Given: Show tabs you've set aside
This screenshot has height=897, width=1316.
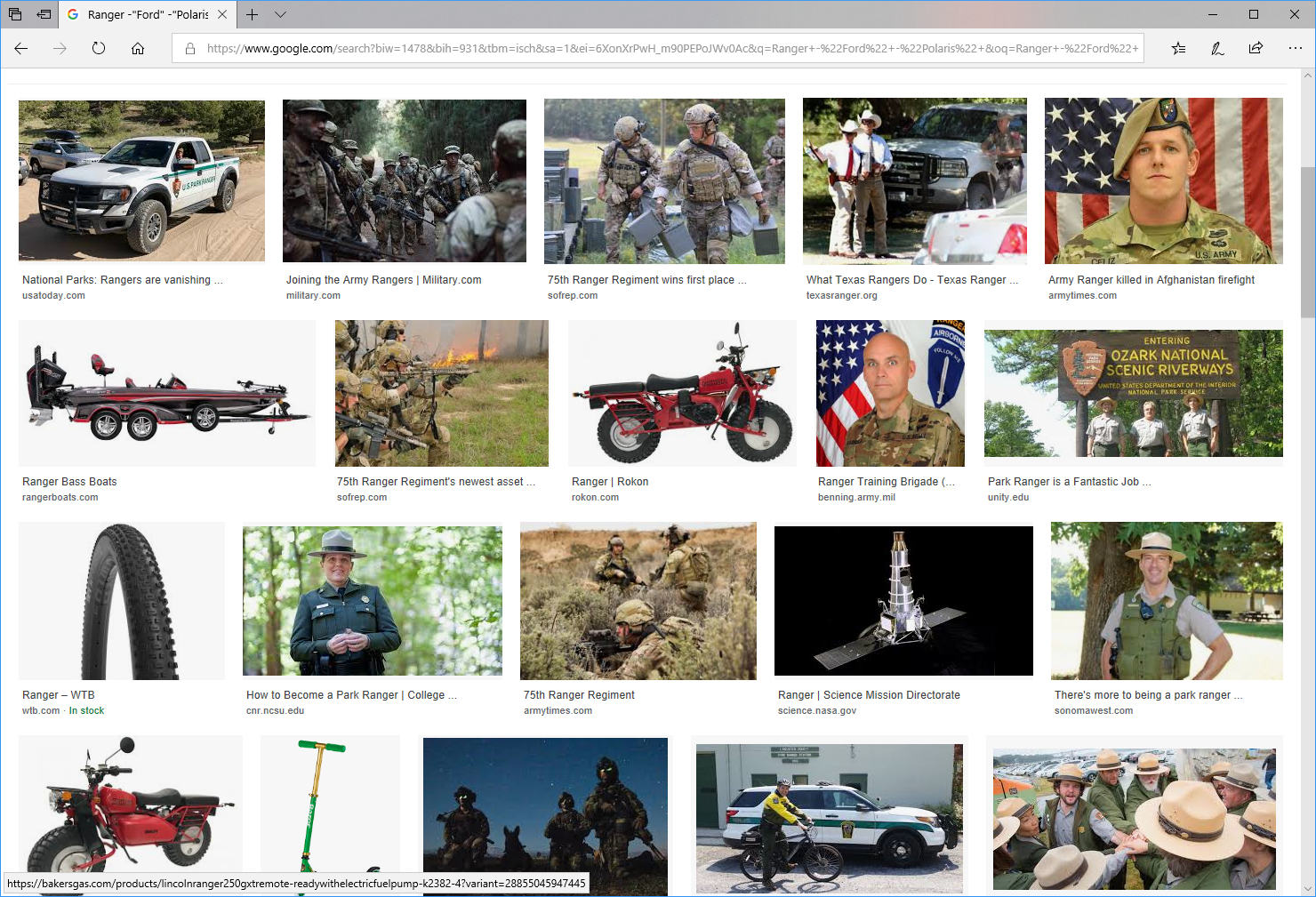Looking at the screenshot, I should coord(15,14).
